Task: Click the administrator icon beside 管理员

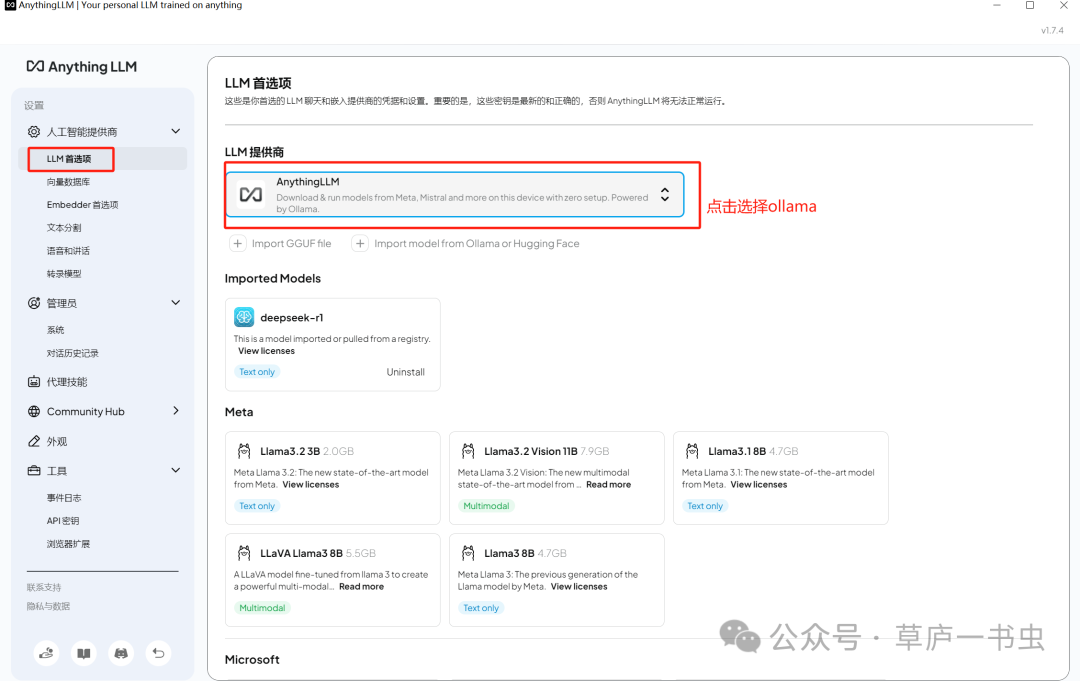Action: click(x=34, y=303)
